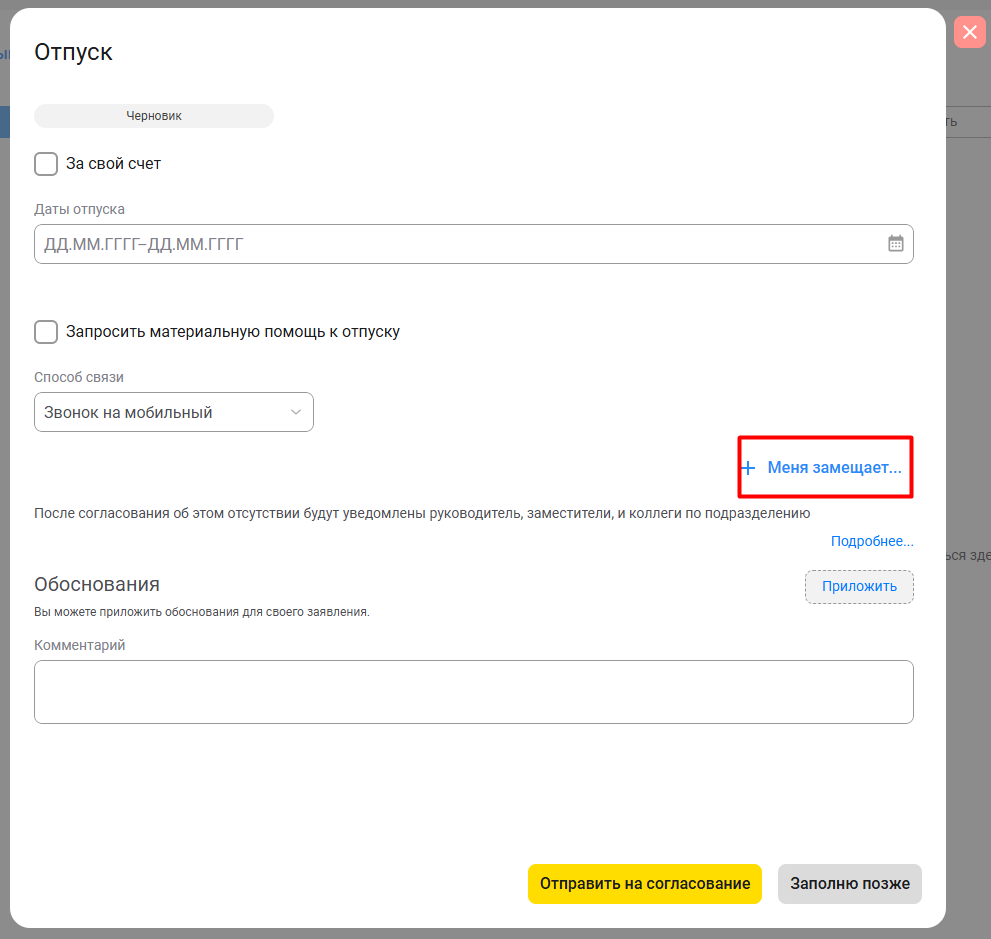Open the Подробнее... link
Viewport: 991px width, 939px height.
click(872, 541)
